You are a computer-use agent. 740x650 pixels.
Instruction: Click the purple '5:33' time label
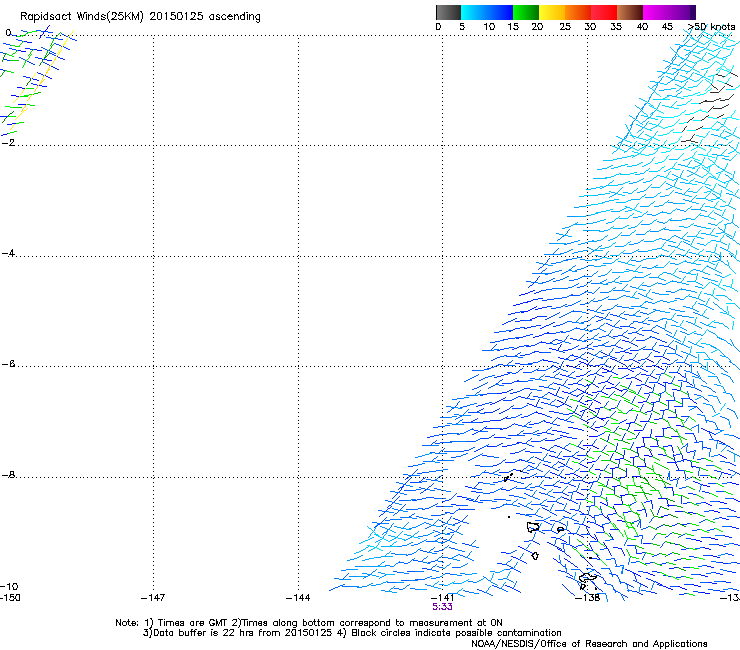click(442, 607)
